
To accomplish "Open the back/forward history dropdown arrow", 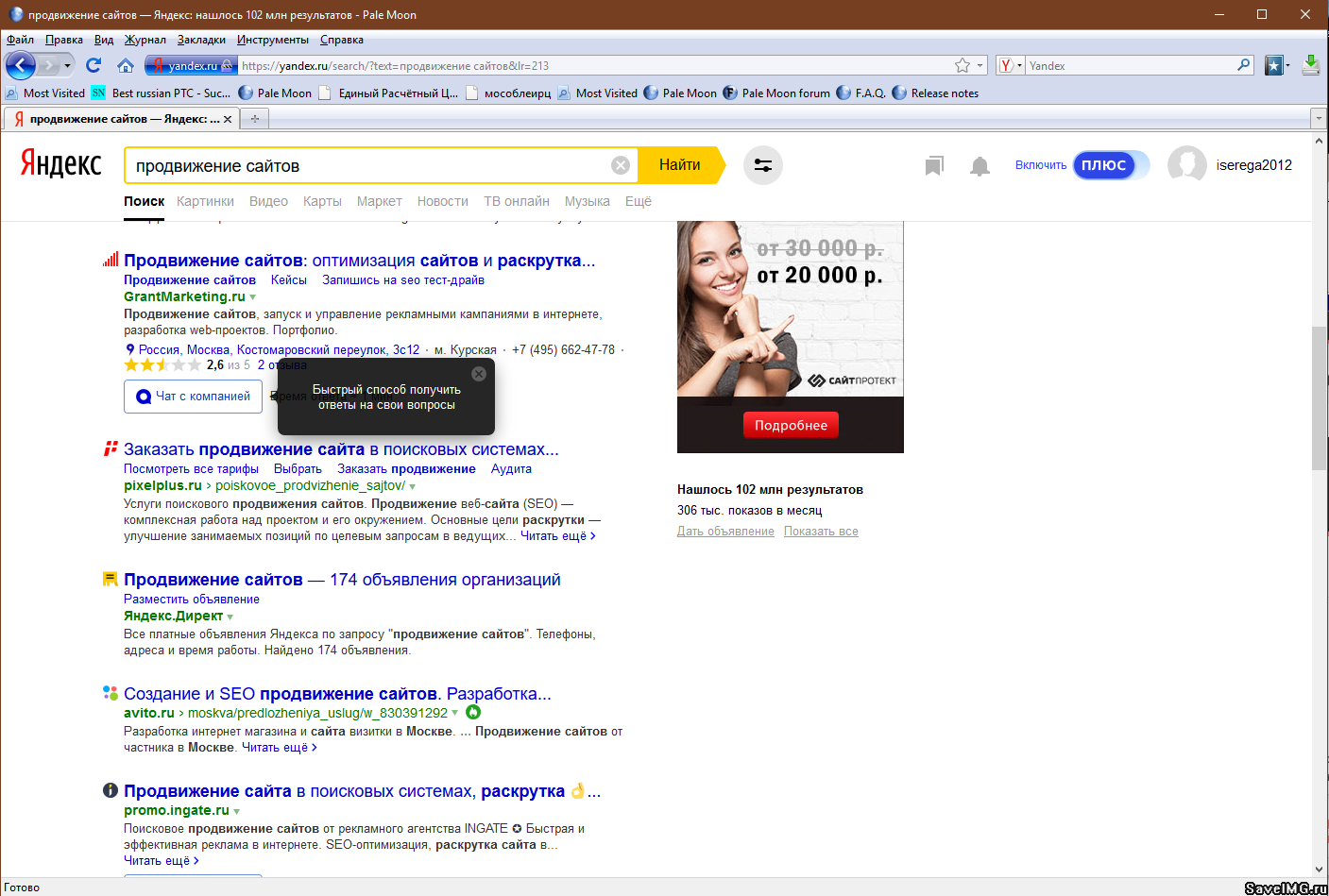I will [67, 65].
